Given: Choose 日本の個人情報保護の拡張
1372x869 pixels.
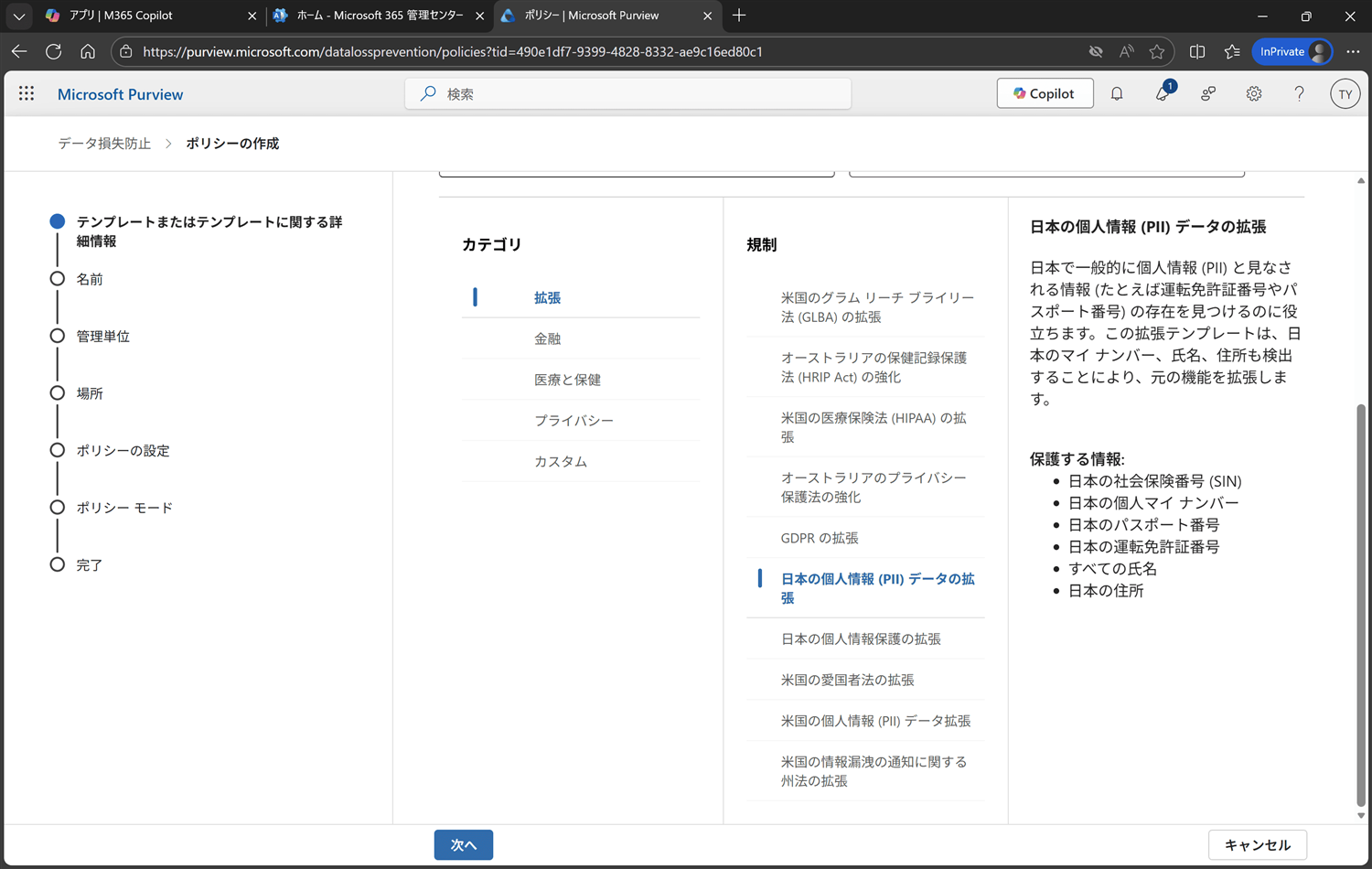Looking at the screenshot, I should click(x=865, y=638).
